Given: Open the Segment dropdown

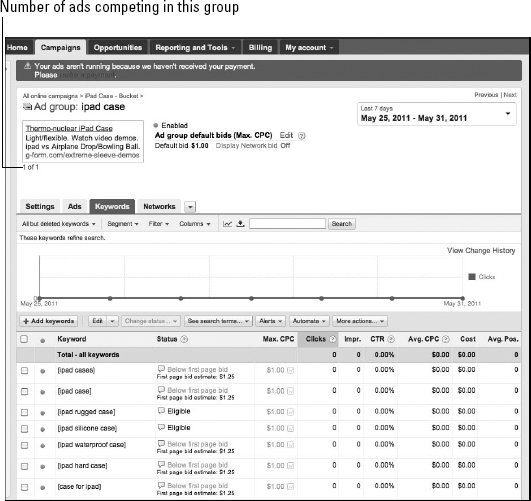Looking at the screenshot, I should click(123, 224).
